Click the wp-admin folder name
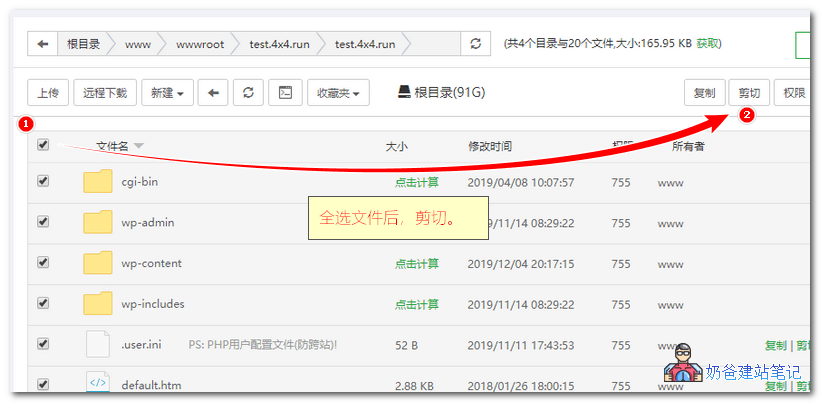The width and height of the screenshot is (821, 403). click(148, 222)
